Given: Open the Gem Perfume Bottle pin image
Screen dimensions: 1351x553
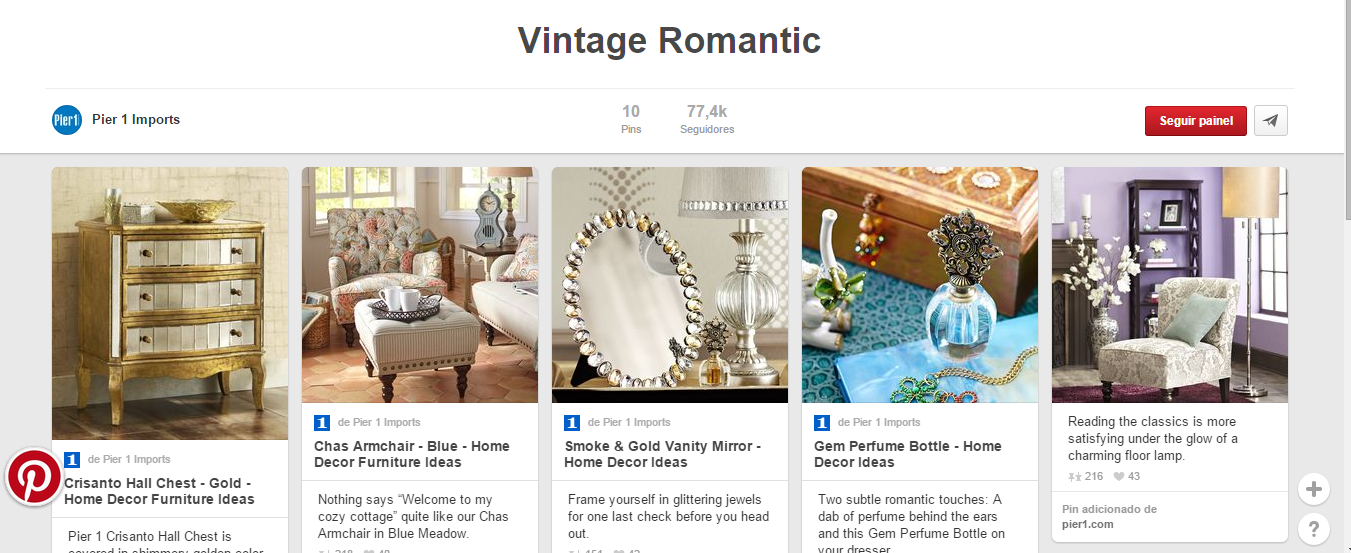Looking at the screenshot, I should click(920, 285).
